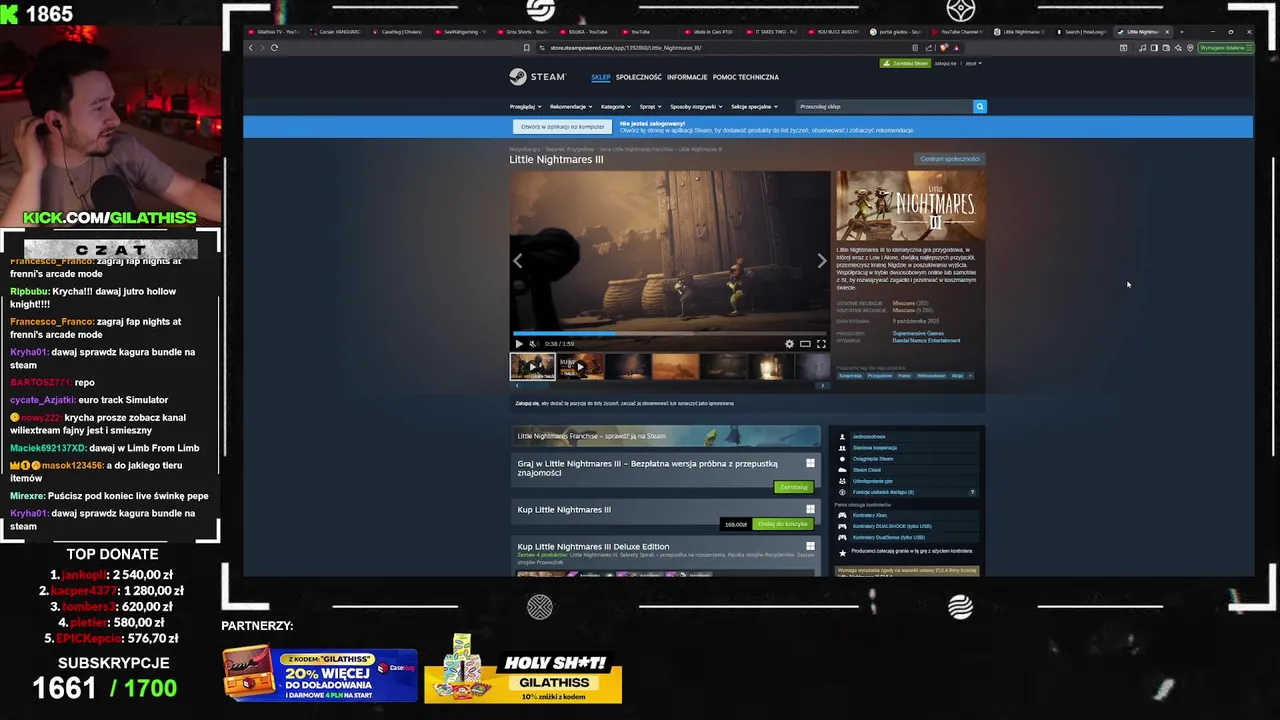Bookmark page icon in address bar
This screenshot has height=720, width=1280.
pos(526,48)
